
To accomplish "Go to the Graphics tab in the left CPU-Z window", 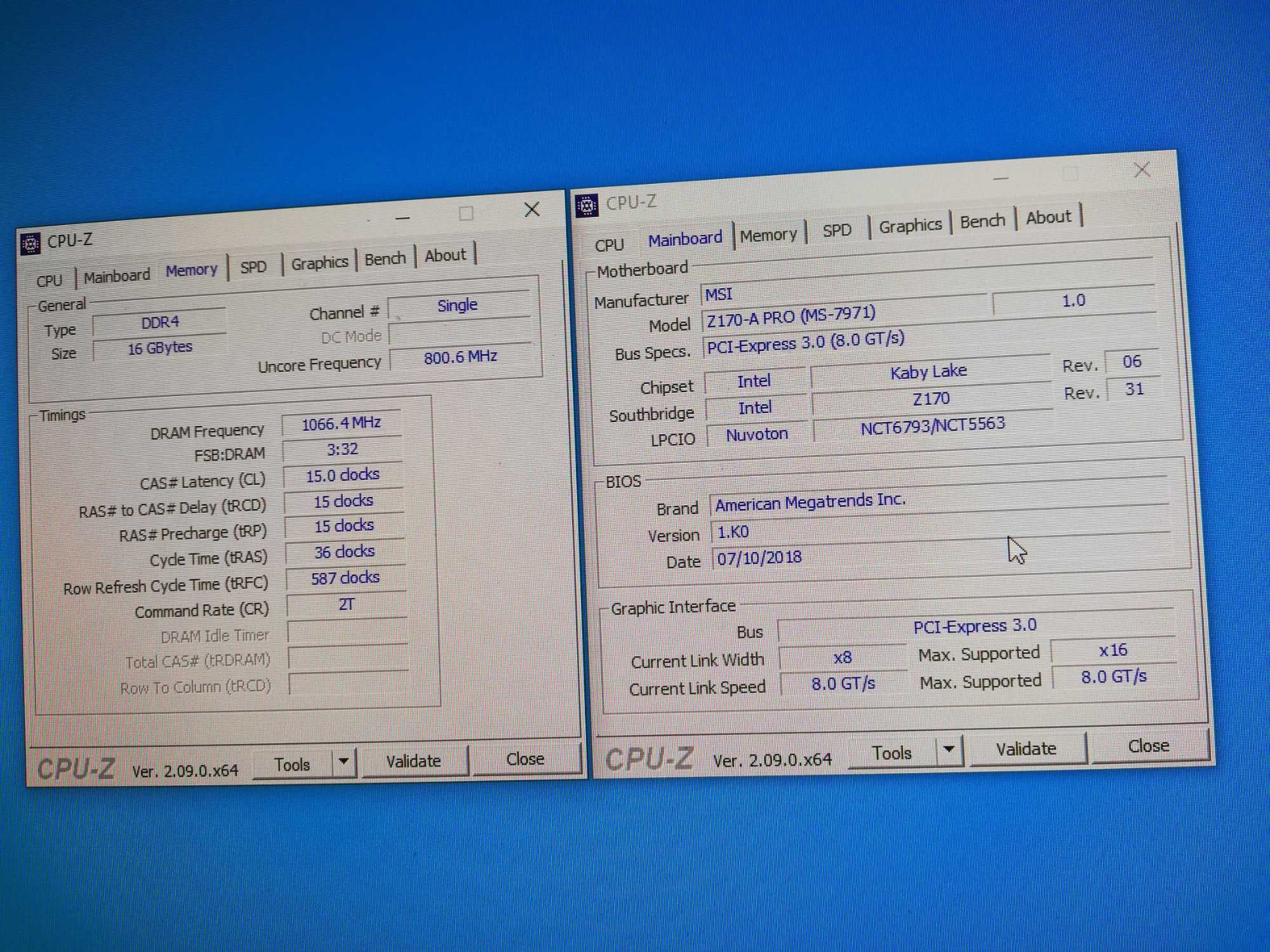I will point(319,262).
